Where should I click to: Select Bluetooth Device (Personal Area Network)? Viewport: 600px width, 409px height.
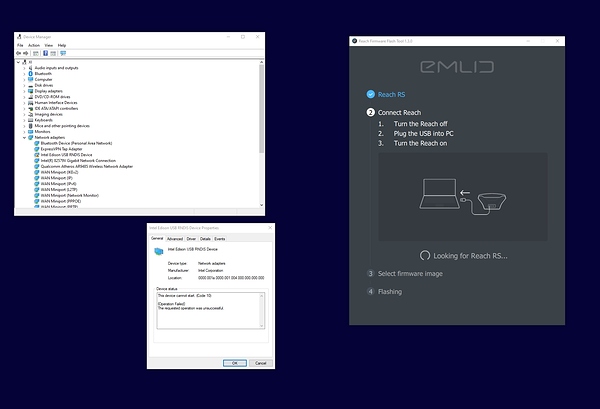76,143
